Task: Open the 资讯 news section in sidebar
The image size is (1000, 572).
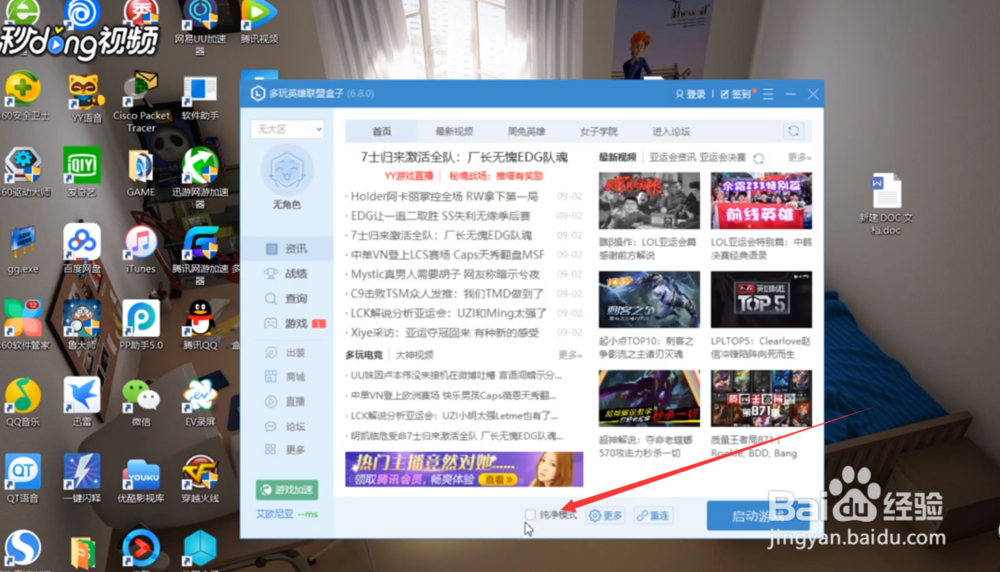Action: point(287,249)
